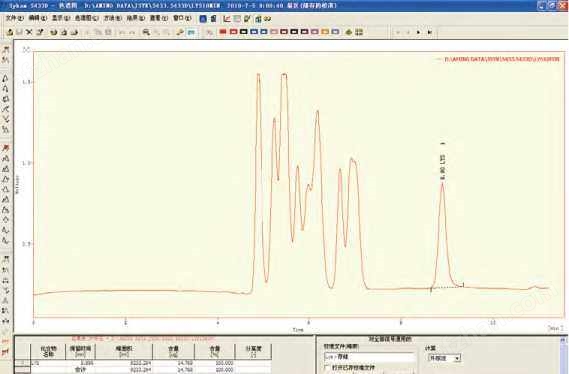Click the blue icon beside the 窗口 menu
Viewport: 569px width, 374px height.
(x=203, y=19)
